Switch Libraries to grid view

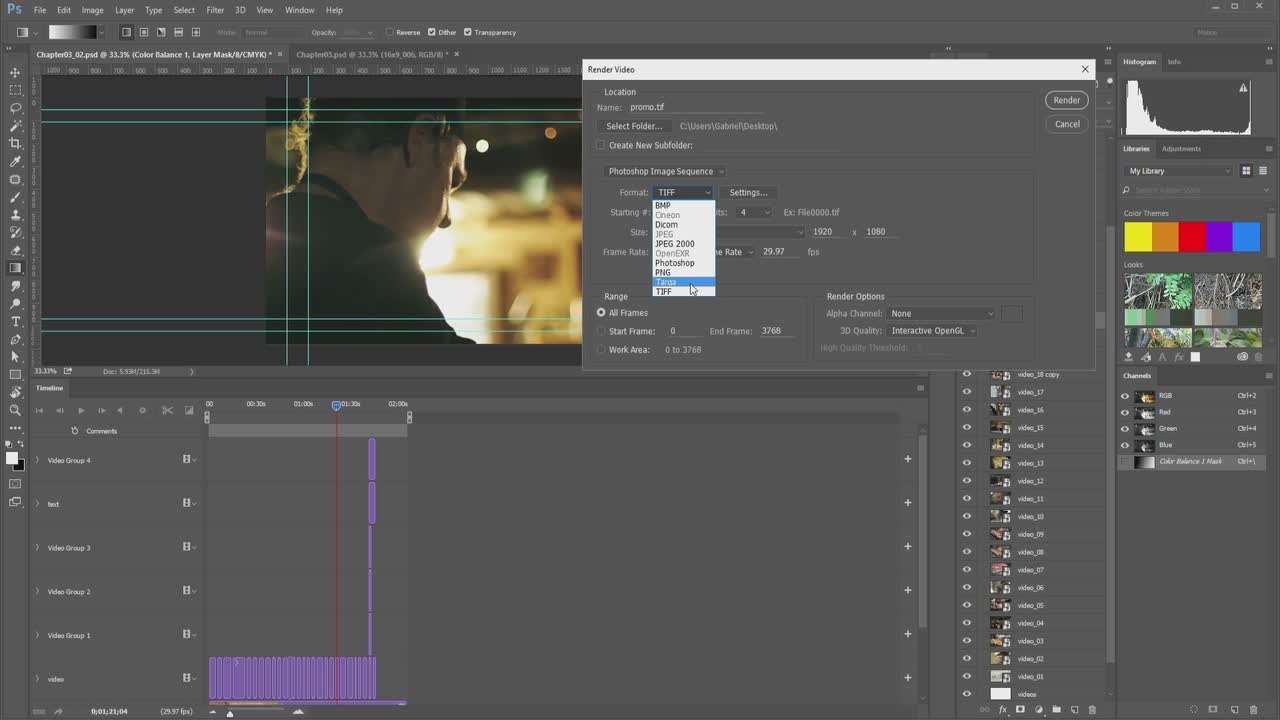(1247, 171)
